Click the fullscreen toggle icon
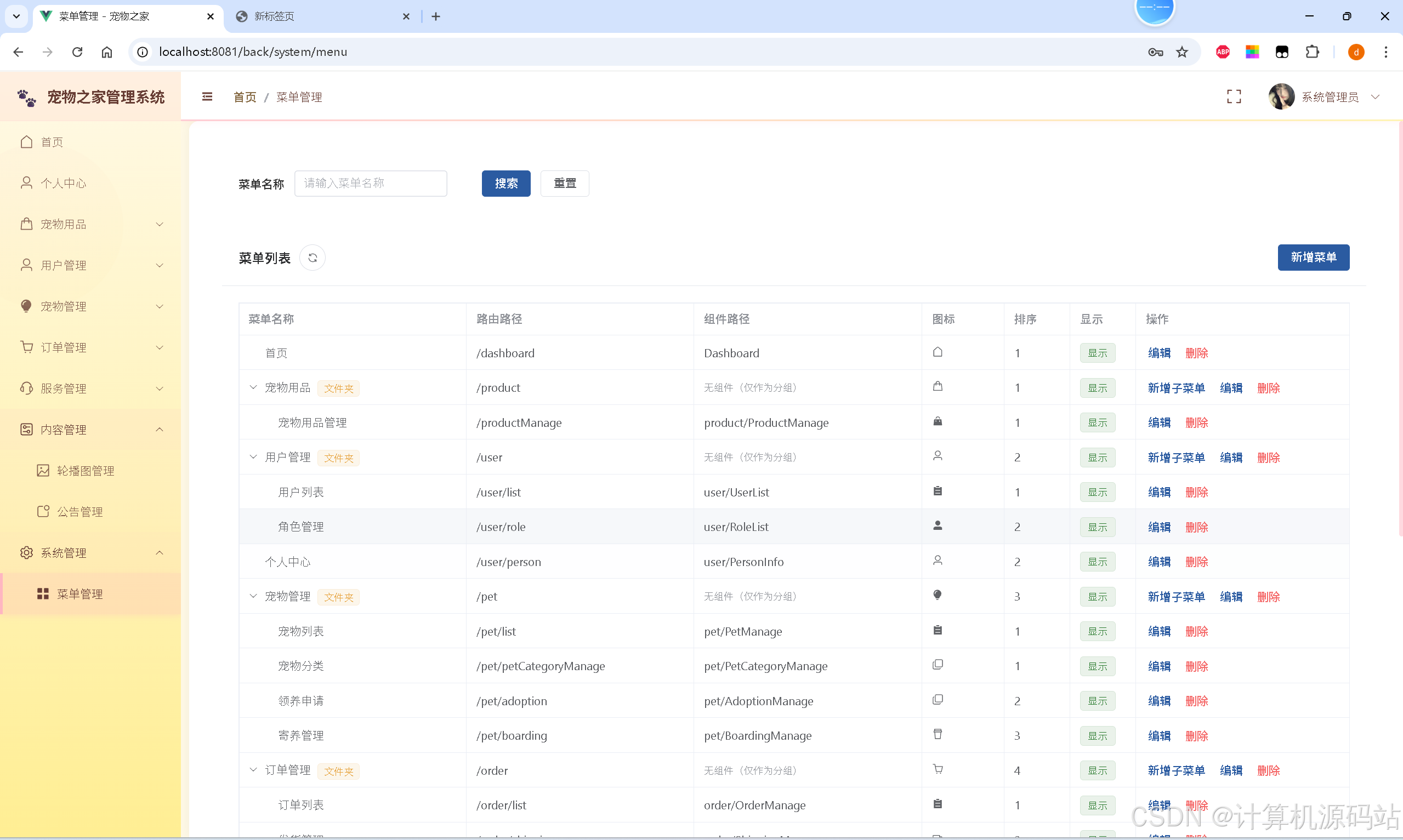The height and width of the screenshot is (840, 1403). tap(1234, 97)
